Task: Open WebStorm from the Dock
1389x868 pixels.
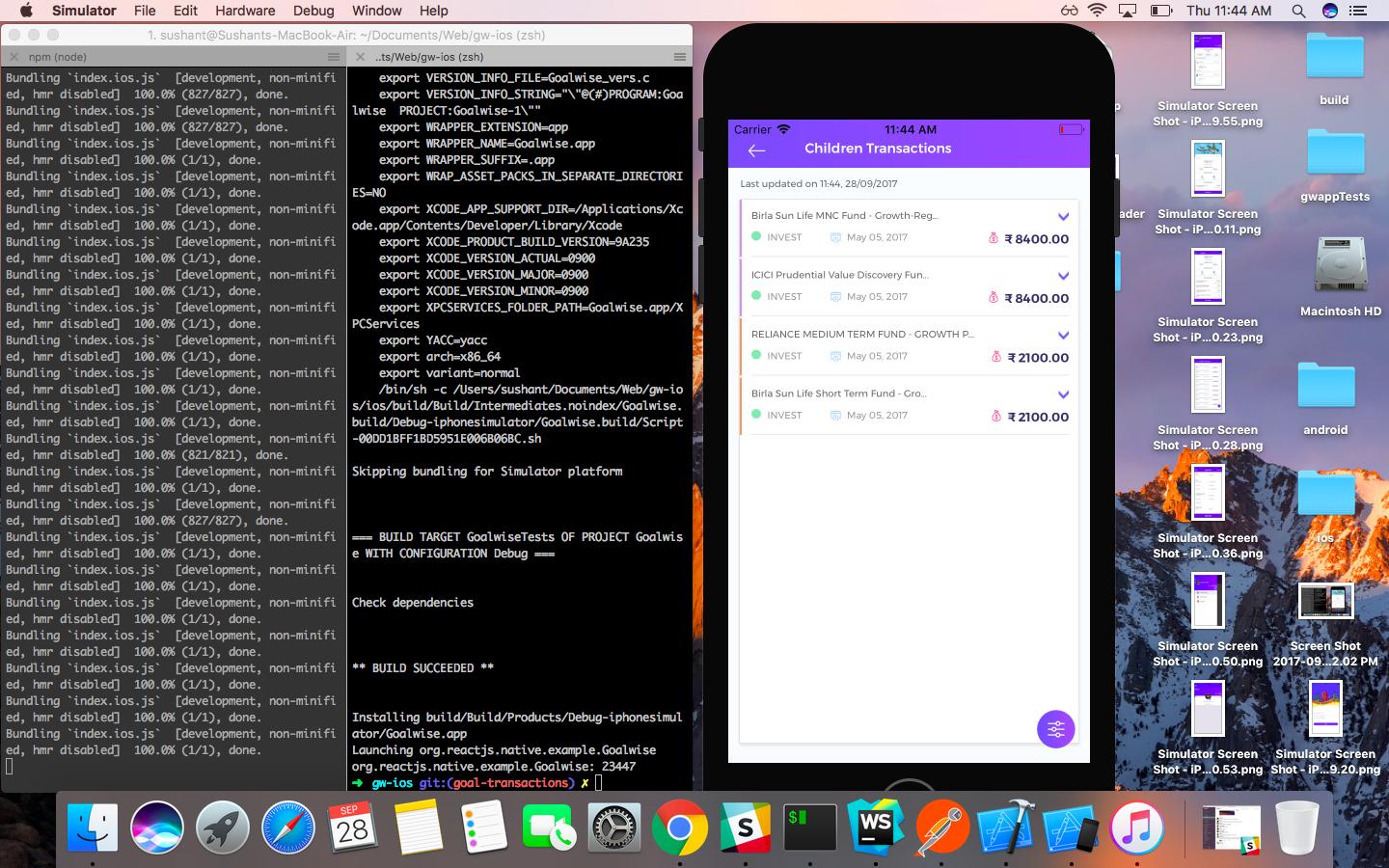Action: click(875, 827)
